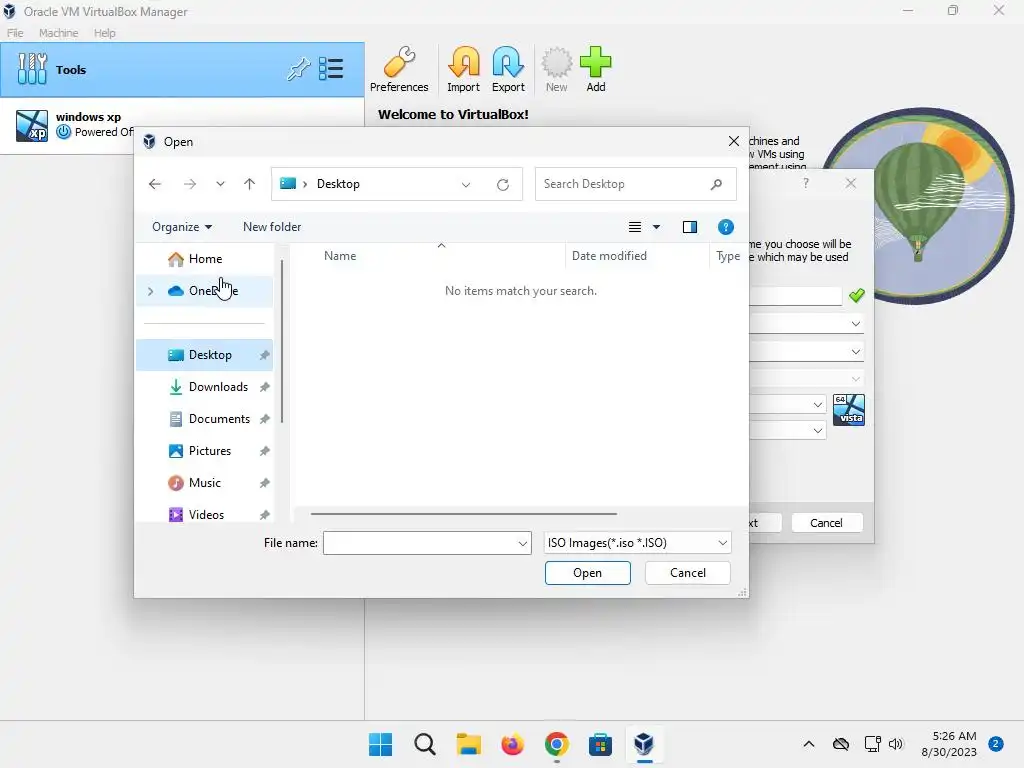
Task: Open taskbar Search
Action: tap(424, 744)
